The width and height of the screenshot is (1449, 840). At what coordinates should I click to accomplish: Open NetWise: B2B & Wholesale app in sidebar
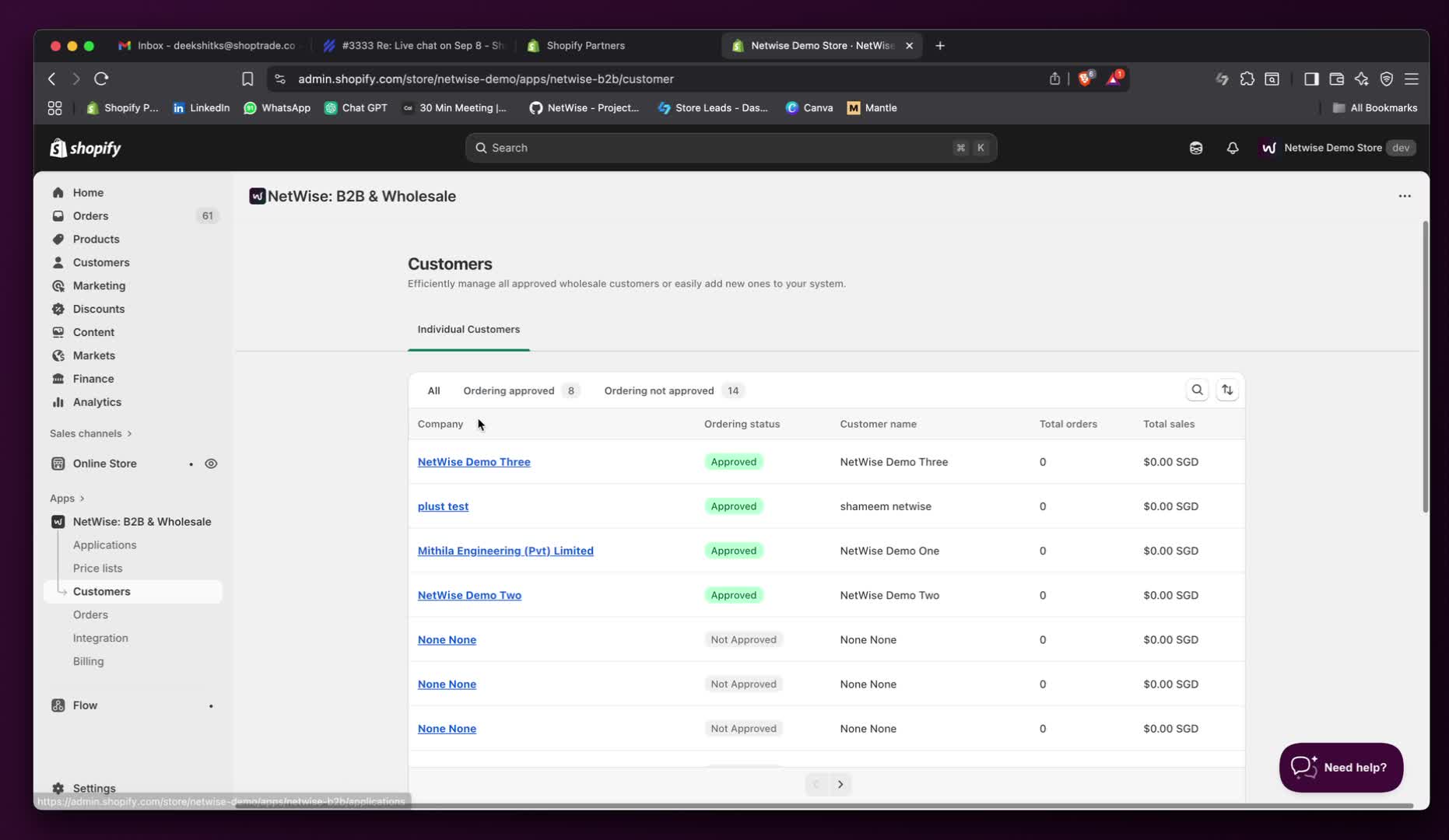pyautogui.click(x=142, y=521)
